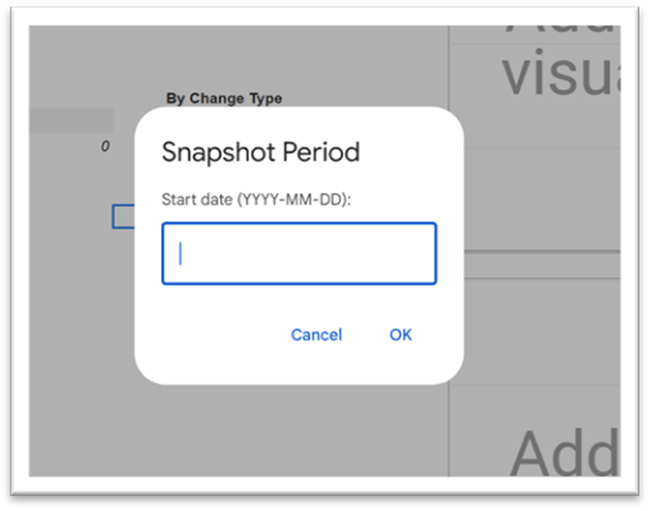652x511 pixels.
Task: Place cursor at the blinking text caret
Action: coord(181,254)
